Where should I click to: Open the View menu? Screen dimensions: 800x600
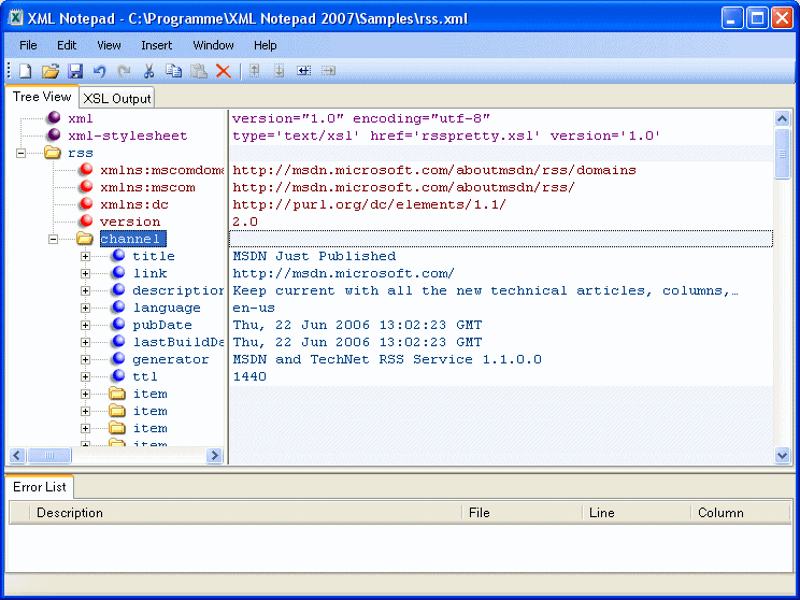[x=108, y=45]
